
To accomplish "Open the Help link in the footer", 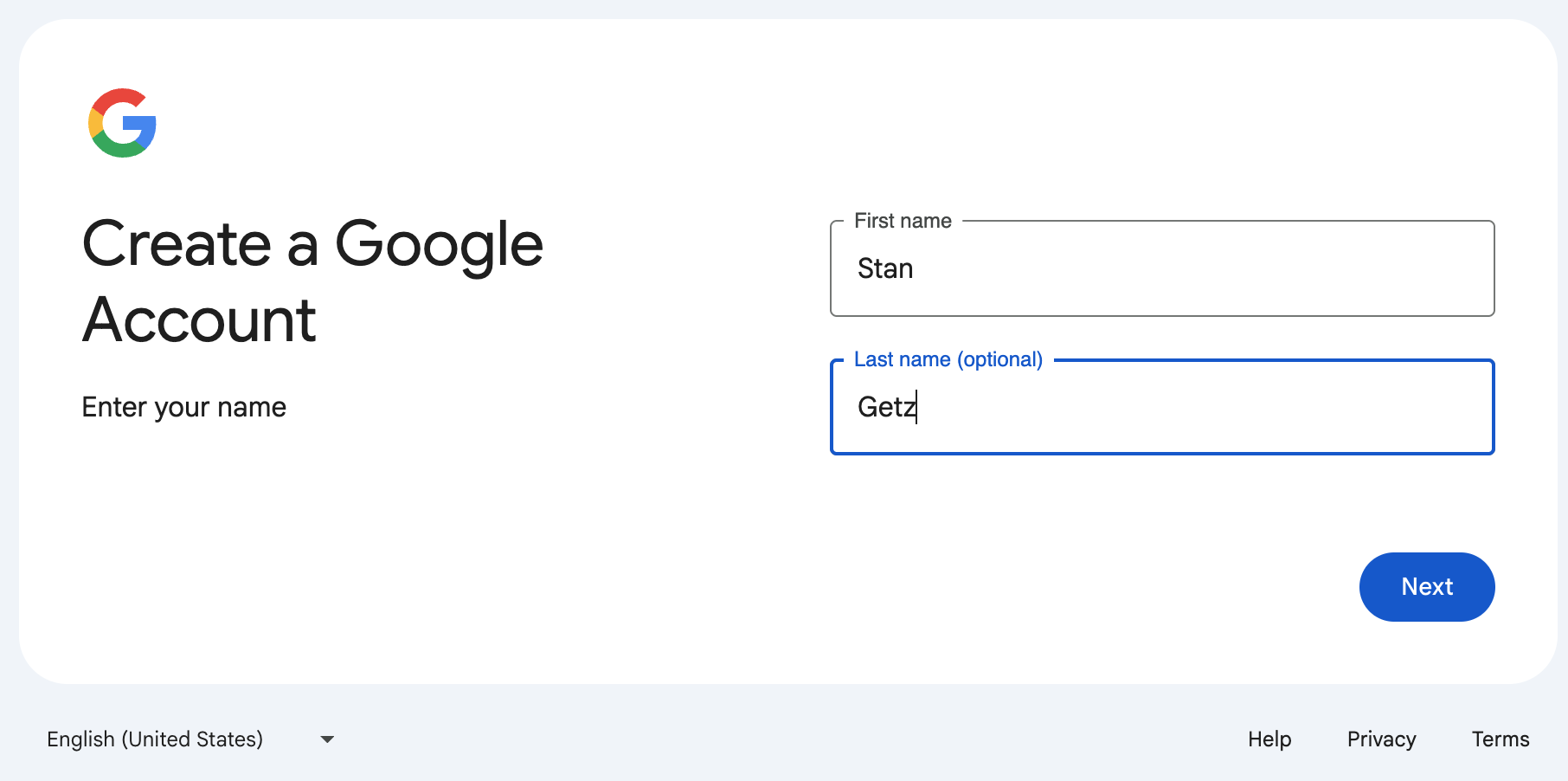I will (x=1269, y=739).
